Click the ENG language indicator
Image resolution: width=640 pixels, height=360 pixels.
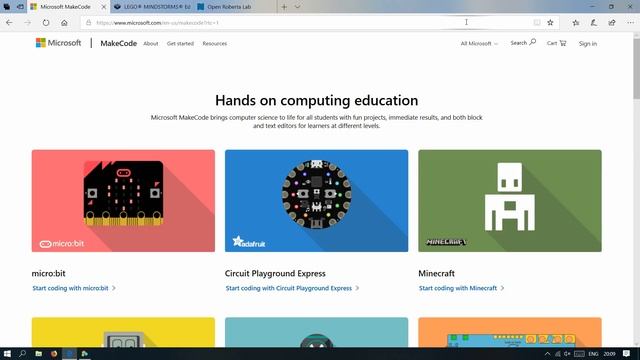(593, 354)
